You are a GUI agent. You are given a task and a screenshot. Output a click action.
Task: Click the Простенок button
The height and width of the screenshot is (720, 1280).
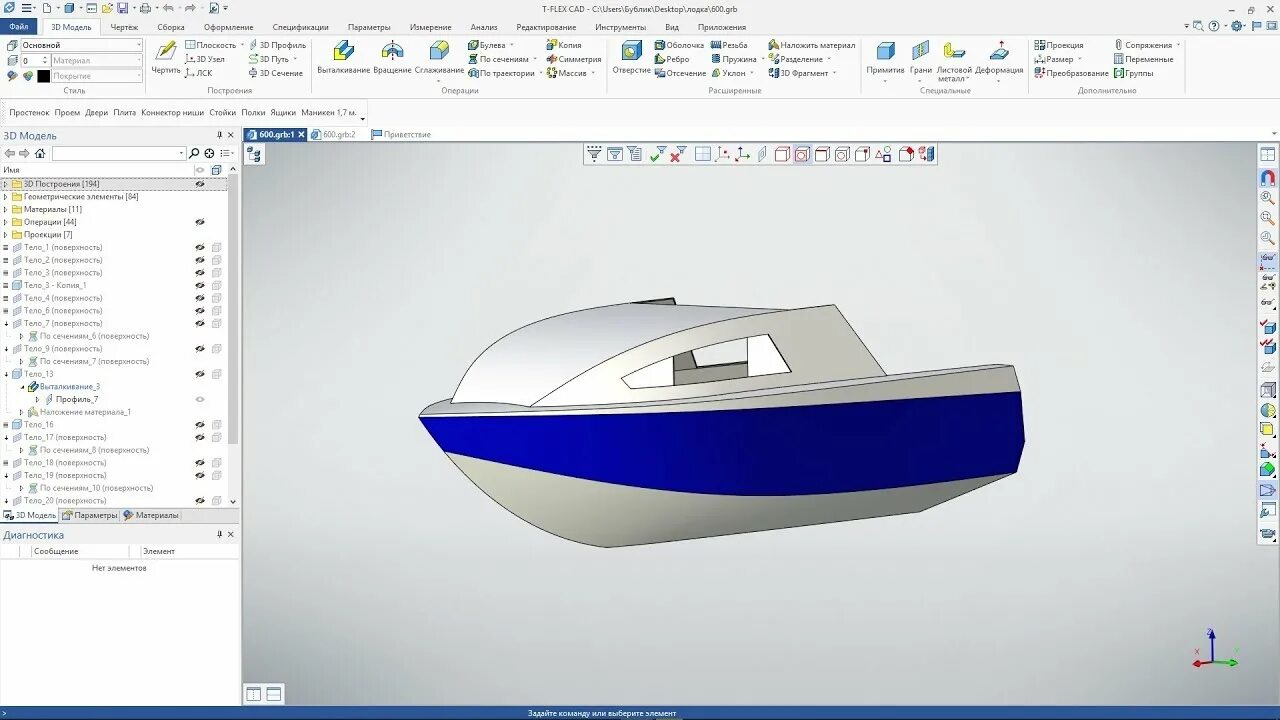[29, 113]
